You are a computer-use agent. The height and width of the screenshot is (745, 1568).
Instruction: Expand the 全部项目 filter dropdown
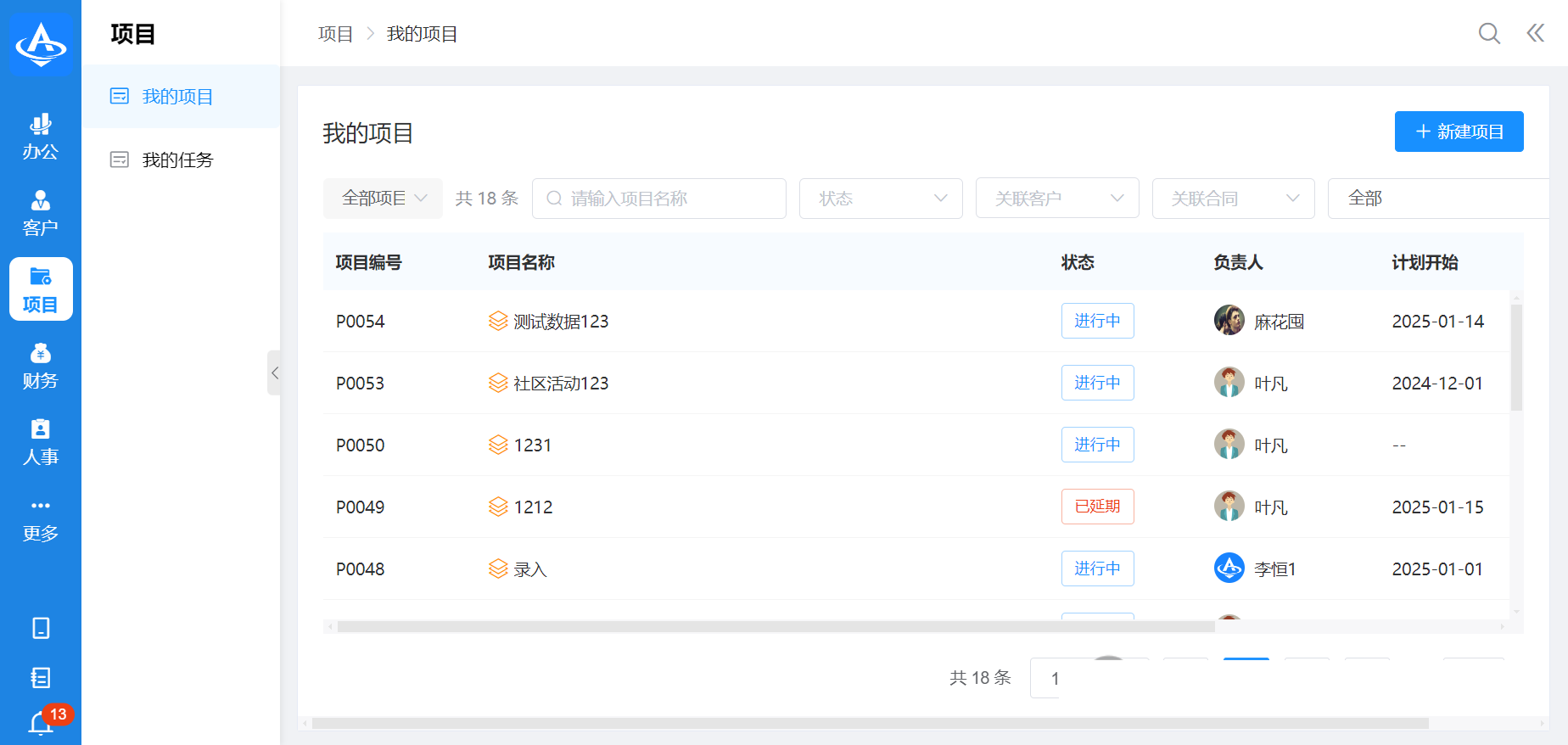tap(384, 199)
